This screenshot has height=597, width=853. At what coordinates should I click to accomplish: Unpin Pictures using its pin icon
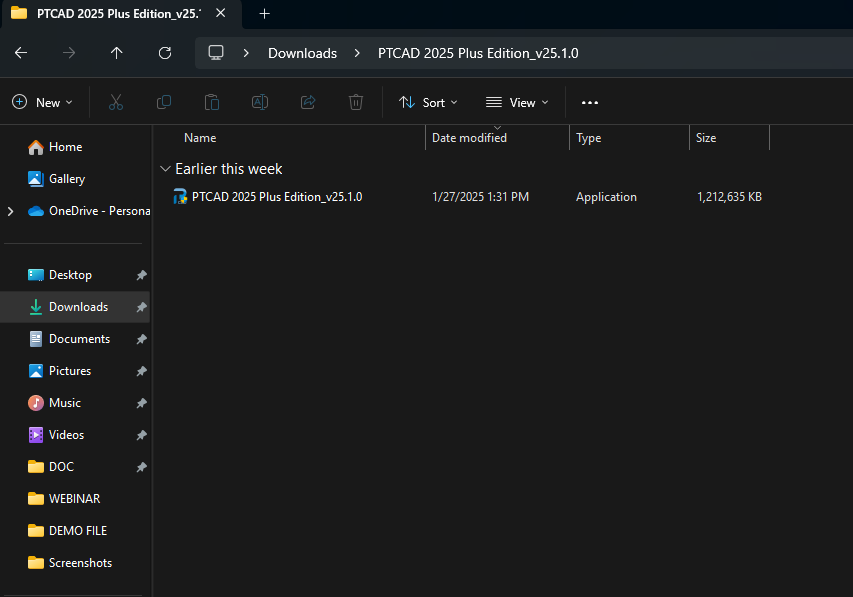[141, 371]
